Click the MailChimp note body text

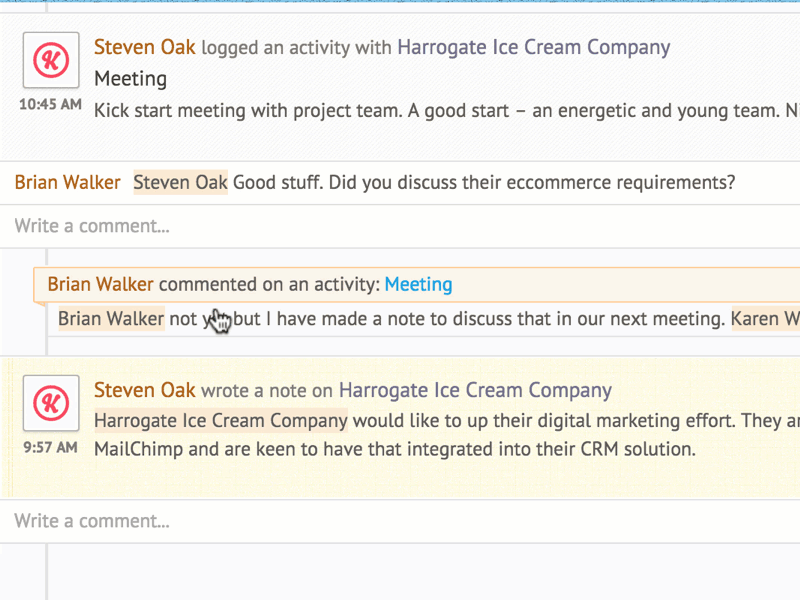[x=395, y=449]
